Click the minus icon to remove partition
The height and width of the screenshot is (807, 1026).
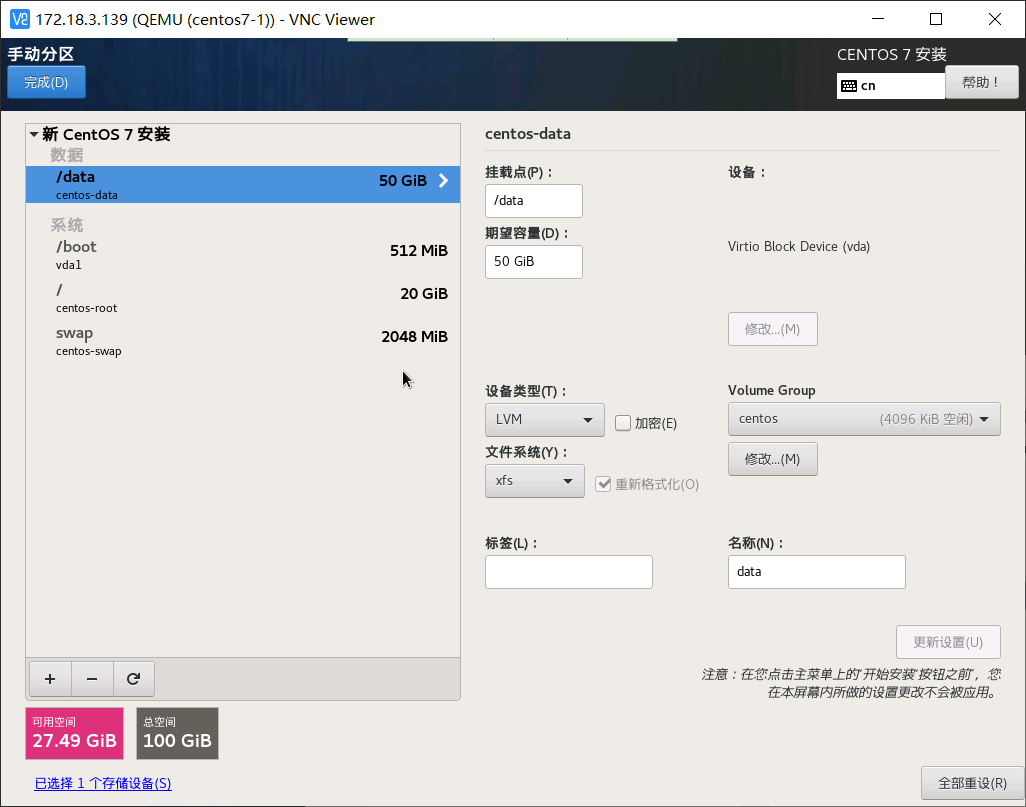[x=92, y=679]
